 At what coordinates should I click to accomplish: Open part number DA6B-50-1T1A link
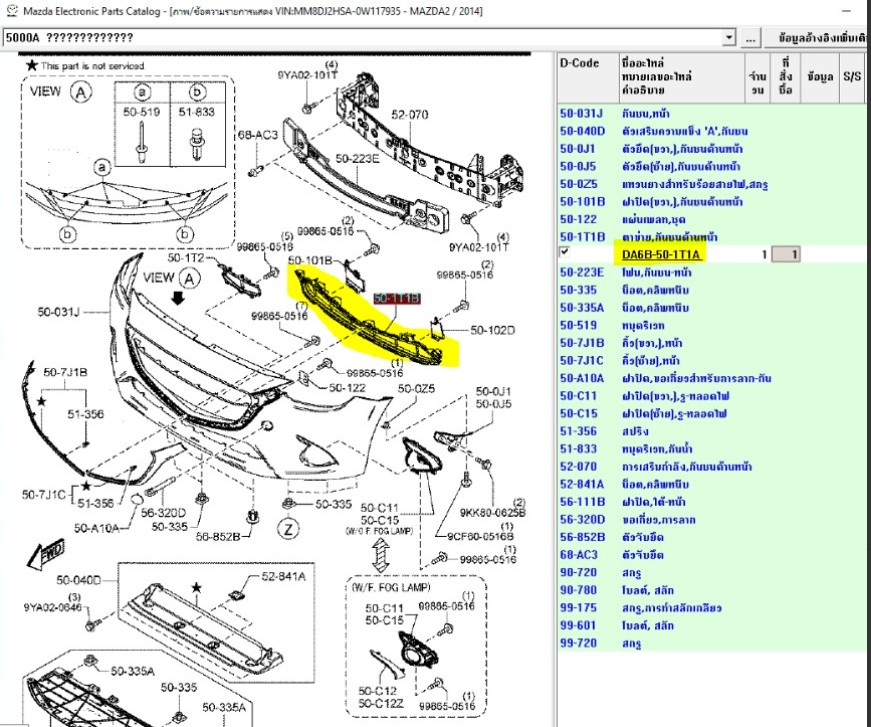pyautogui.click(x=663, y=255)
